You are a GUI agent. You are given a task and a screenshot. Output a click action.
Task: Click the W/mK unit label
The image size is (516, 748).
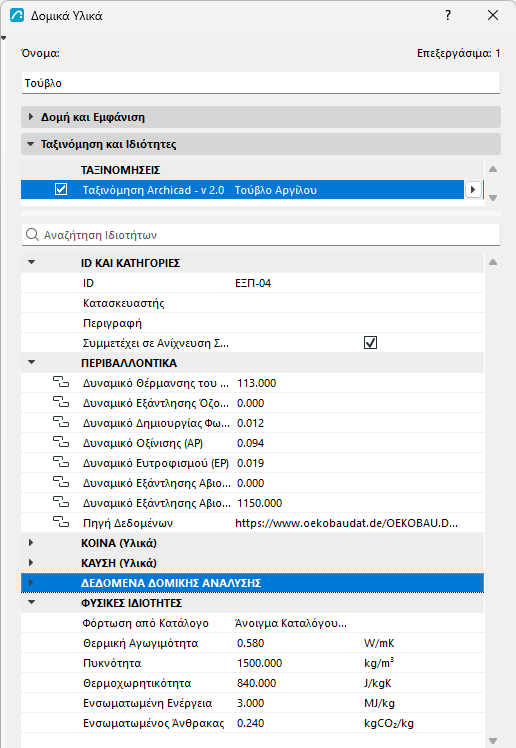(x=379, y=643)
